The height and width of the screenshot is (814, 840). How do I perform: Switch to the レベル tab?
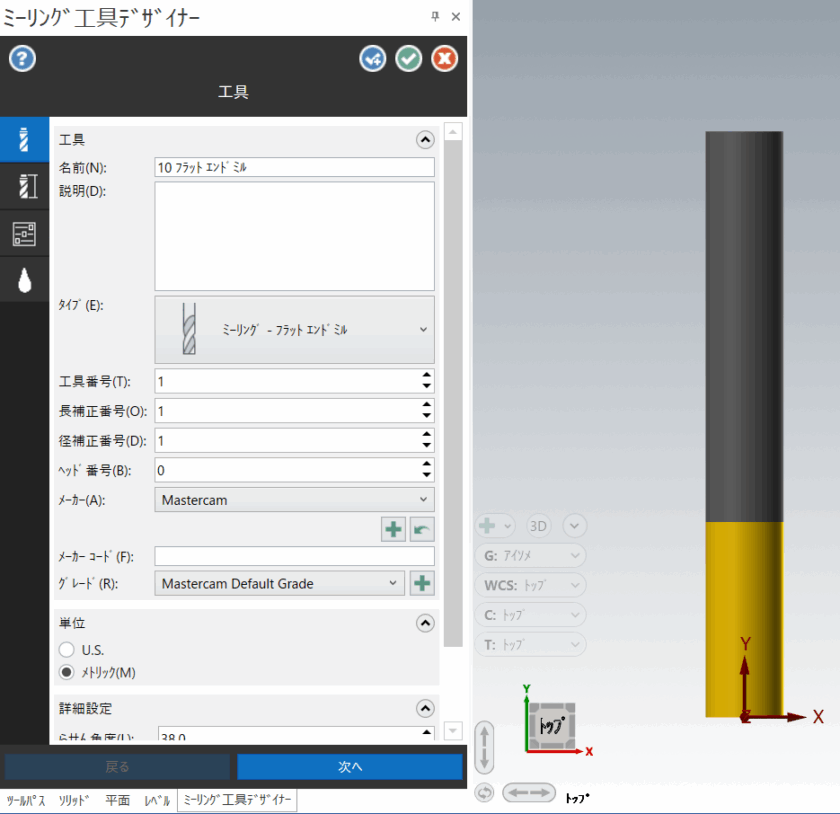[157, 801]
